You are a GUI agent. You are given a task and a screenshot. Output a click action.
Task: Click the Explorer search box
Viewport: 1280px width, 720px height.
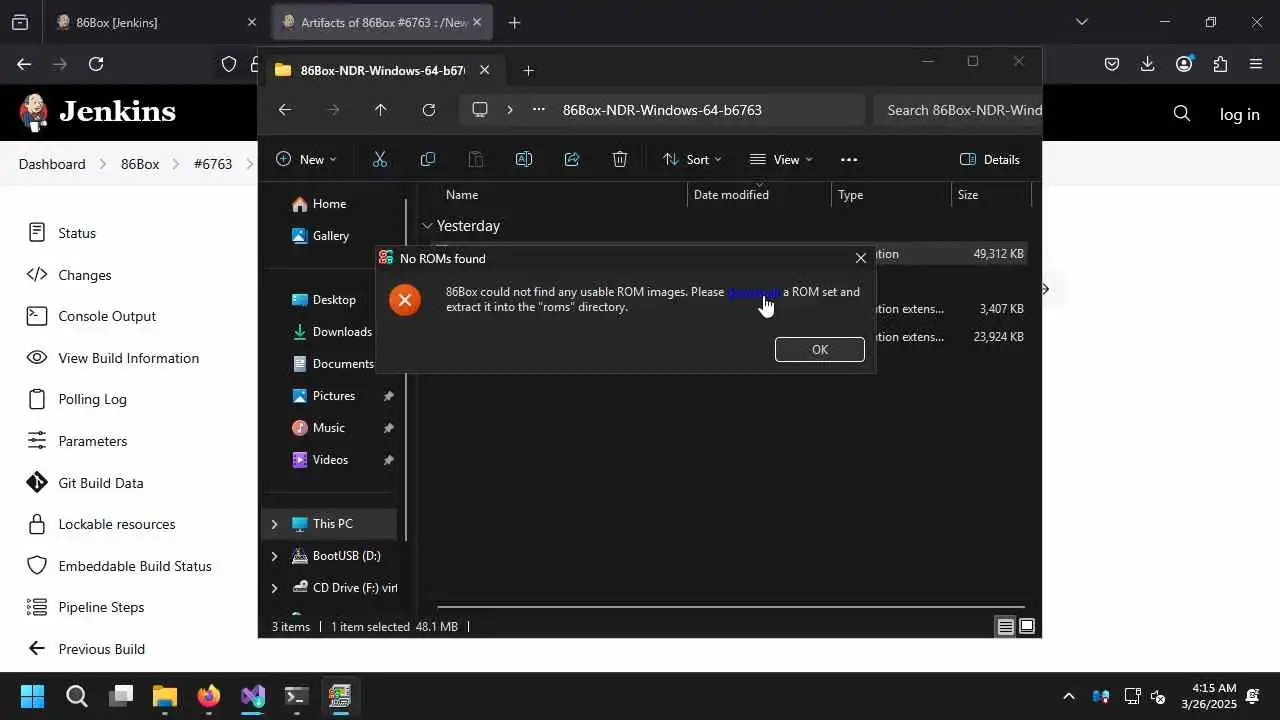tap(957, 110)
